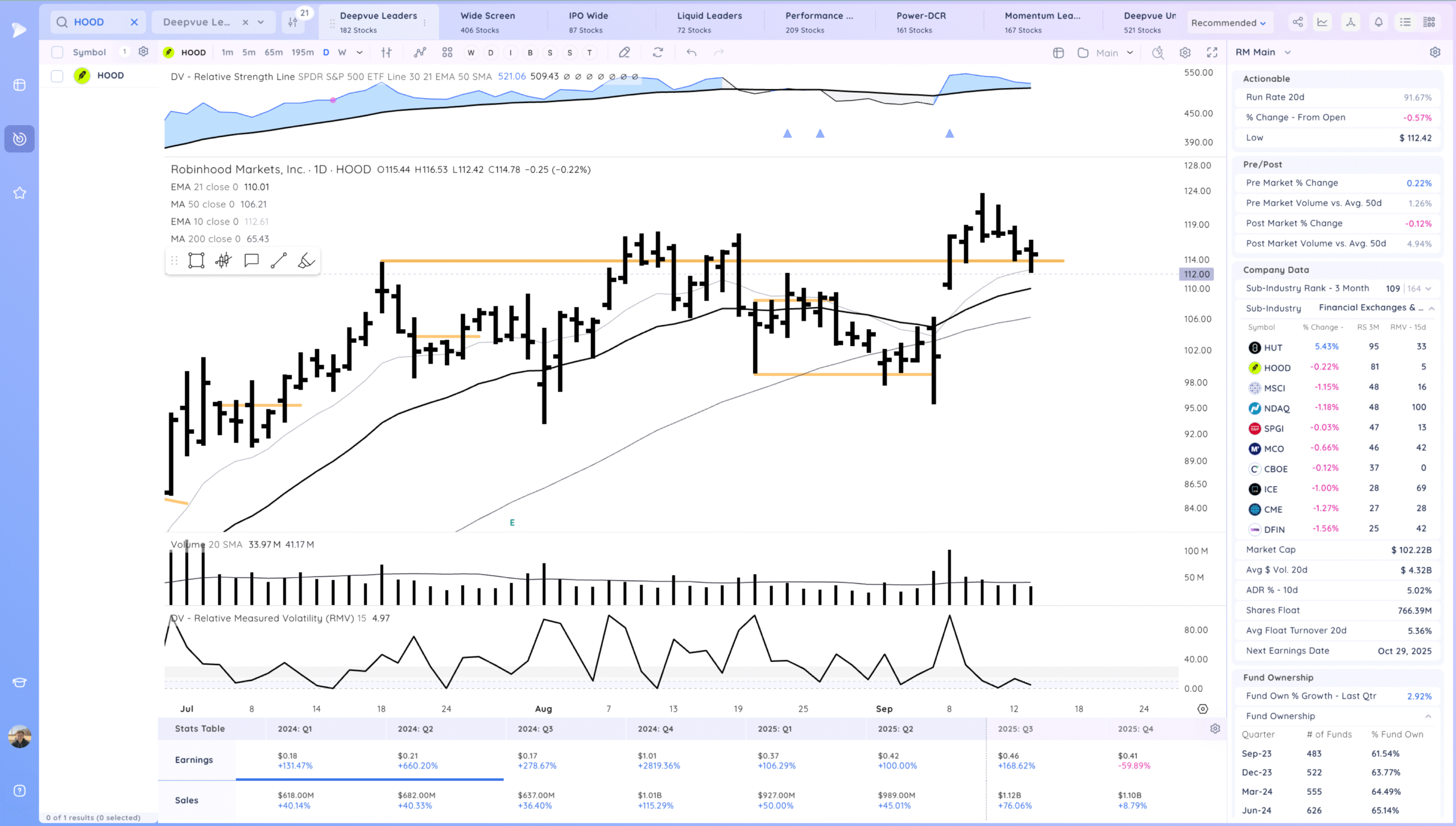Switch to list view icon
The width and height of the screenshot is (1456, 826).
pos(1405,22)
